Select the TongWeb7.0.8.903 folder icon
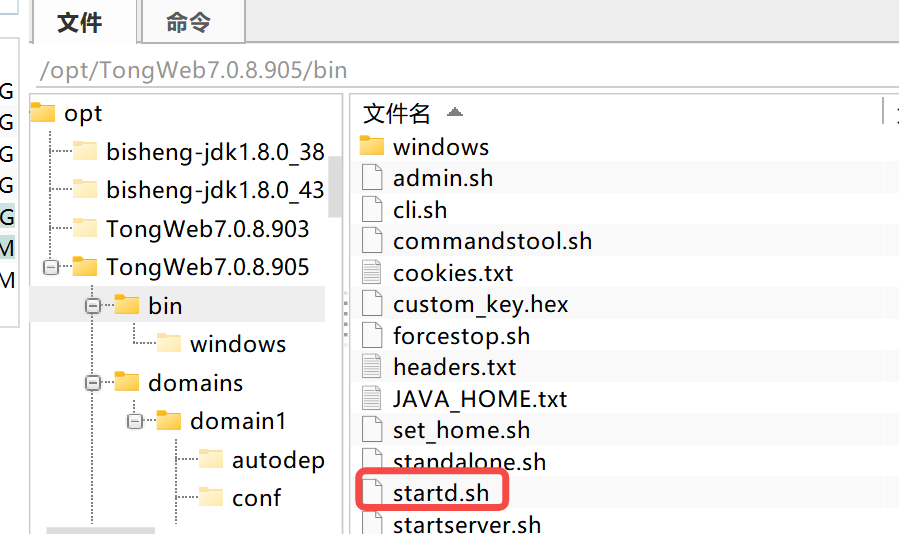 [85, 228]
